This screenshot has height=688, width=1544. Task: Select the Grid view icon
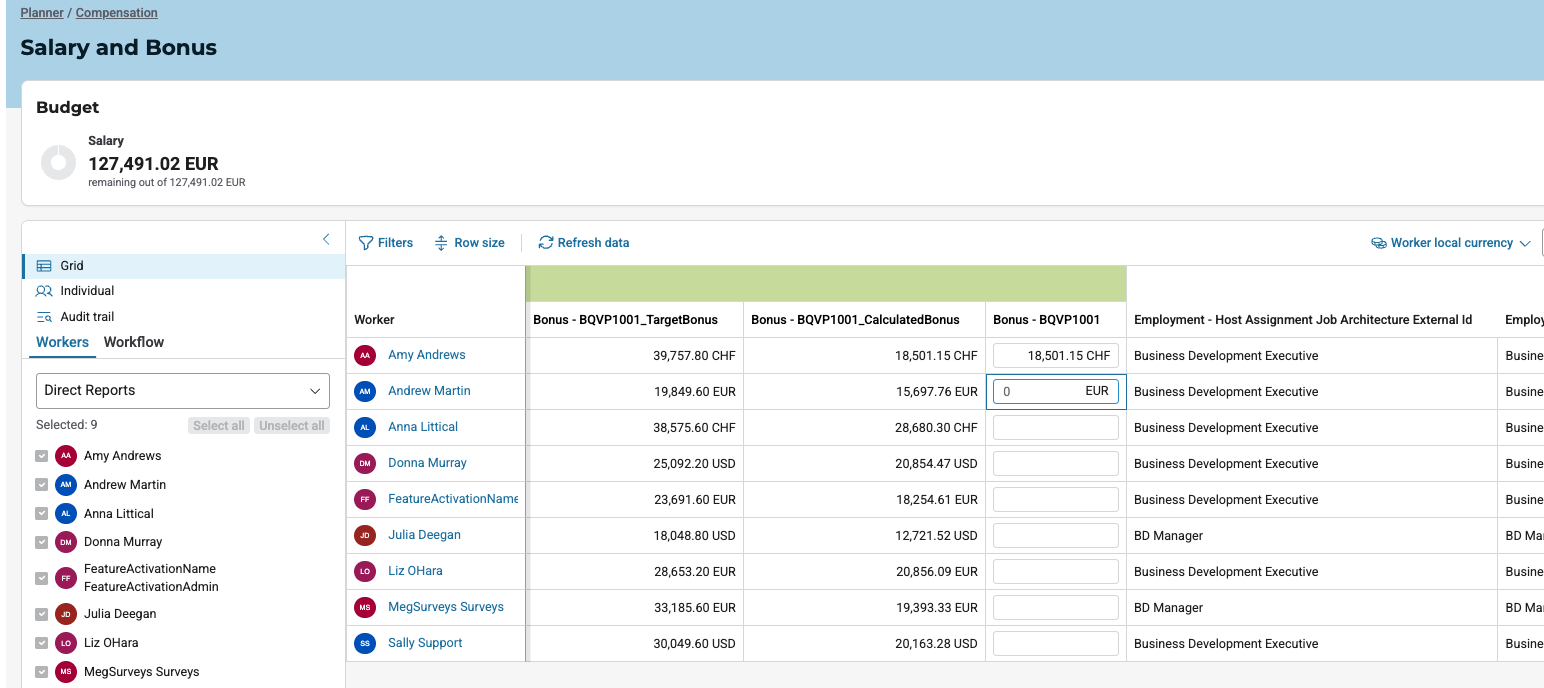pos(44,266)
